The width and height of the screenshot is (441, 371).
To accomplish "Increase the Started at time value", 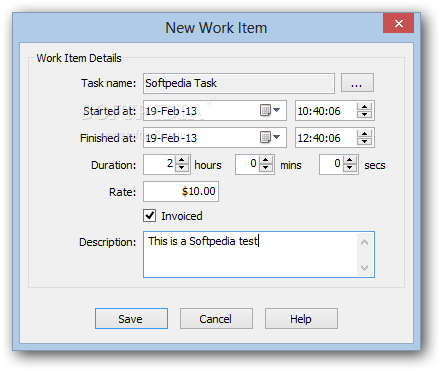I will click(364, 107).
